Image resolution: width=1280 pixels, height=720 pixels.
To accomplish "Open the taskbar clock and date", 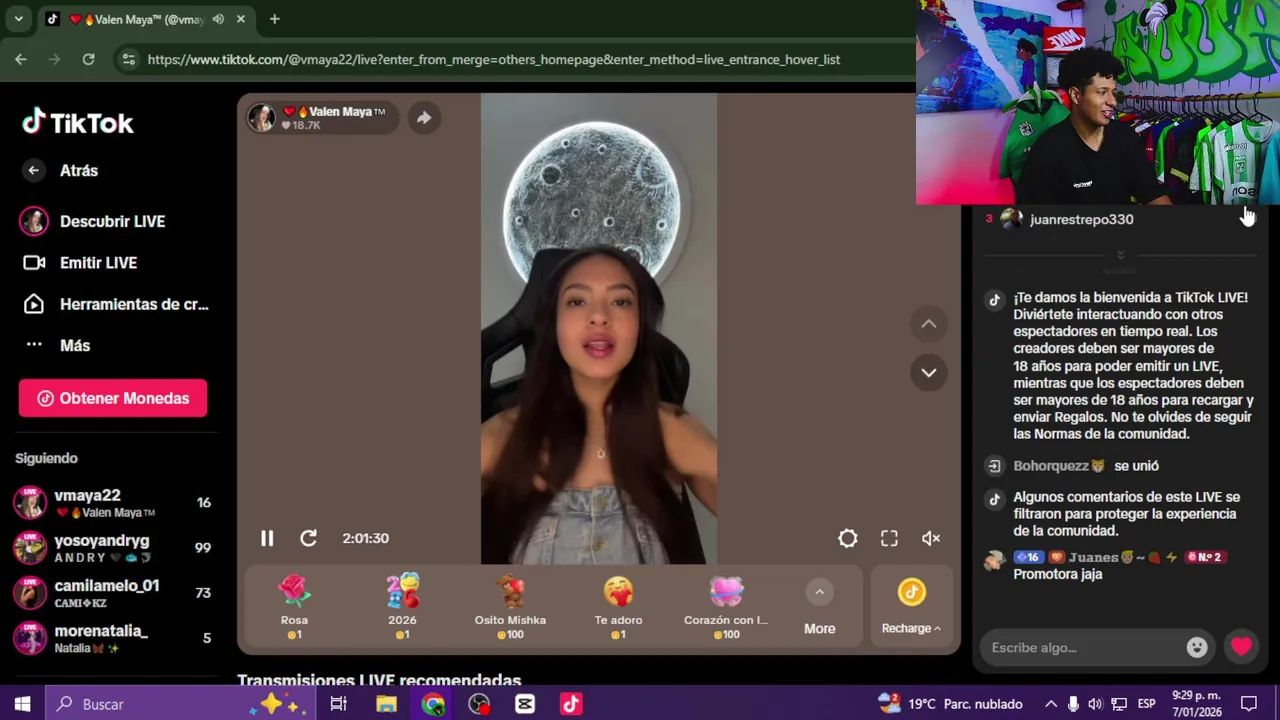I will point(1196,704).
